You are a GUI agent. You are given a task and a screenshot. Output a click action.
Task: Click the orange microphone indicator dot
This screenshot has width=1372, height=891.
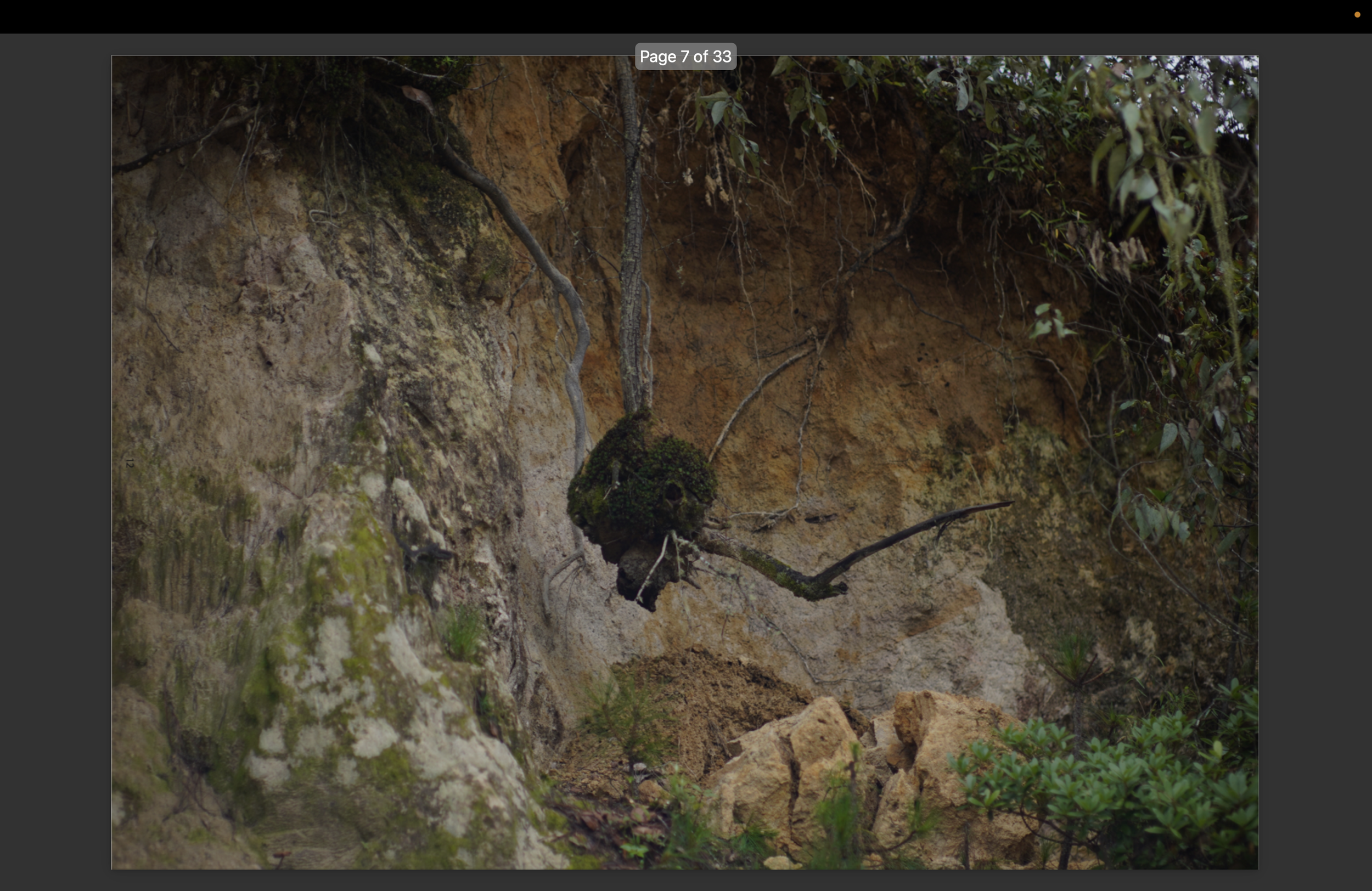[1357, 15]
